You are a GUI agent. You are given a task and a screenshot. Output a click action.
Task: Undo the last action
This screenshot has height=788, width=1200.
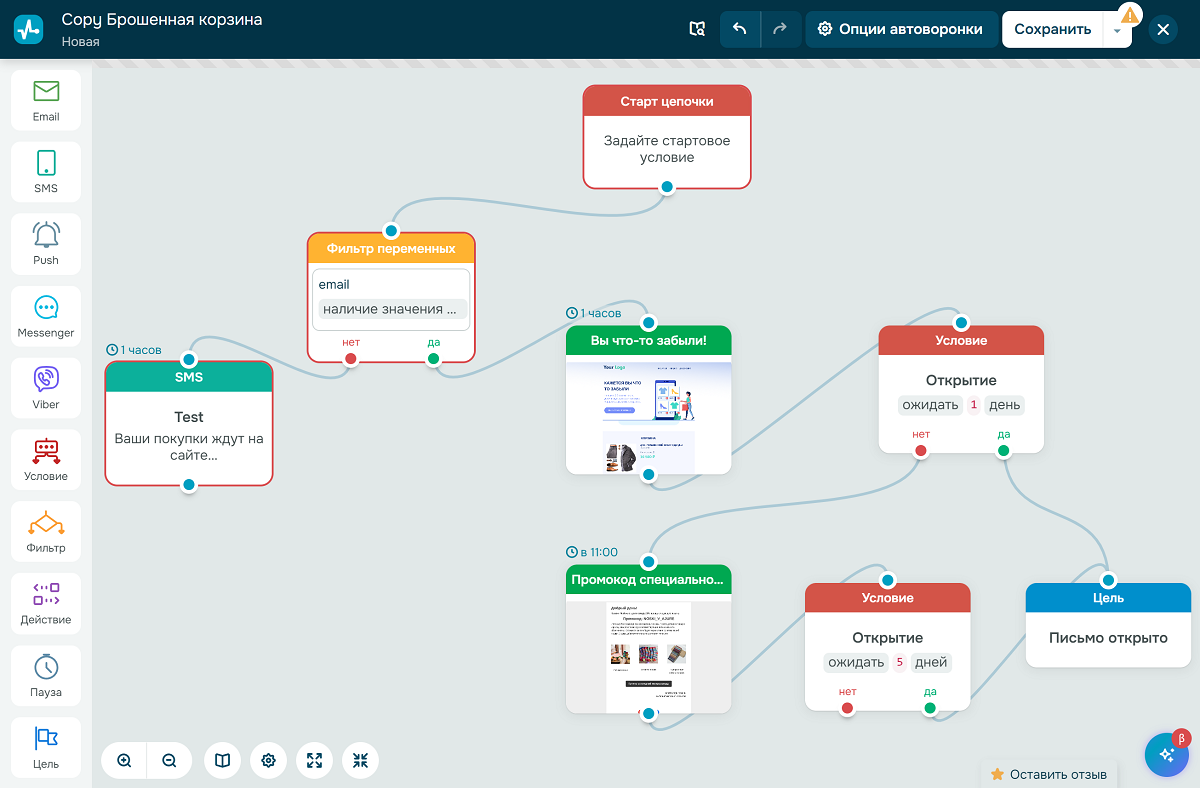(740, 29)
